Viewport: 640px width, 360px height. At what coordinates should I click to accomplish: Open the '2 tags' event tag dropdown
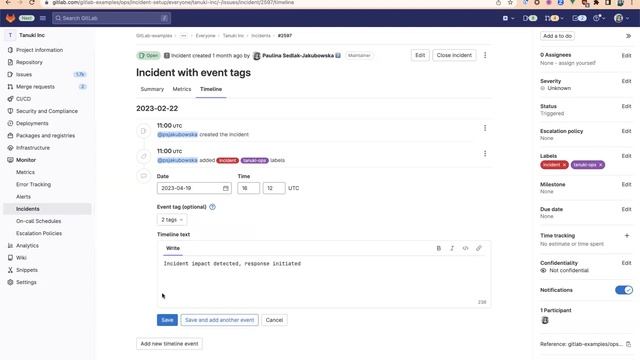pos(171,220)
